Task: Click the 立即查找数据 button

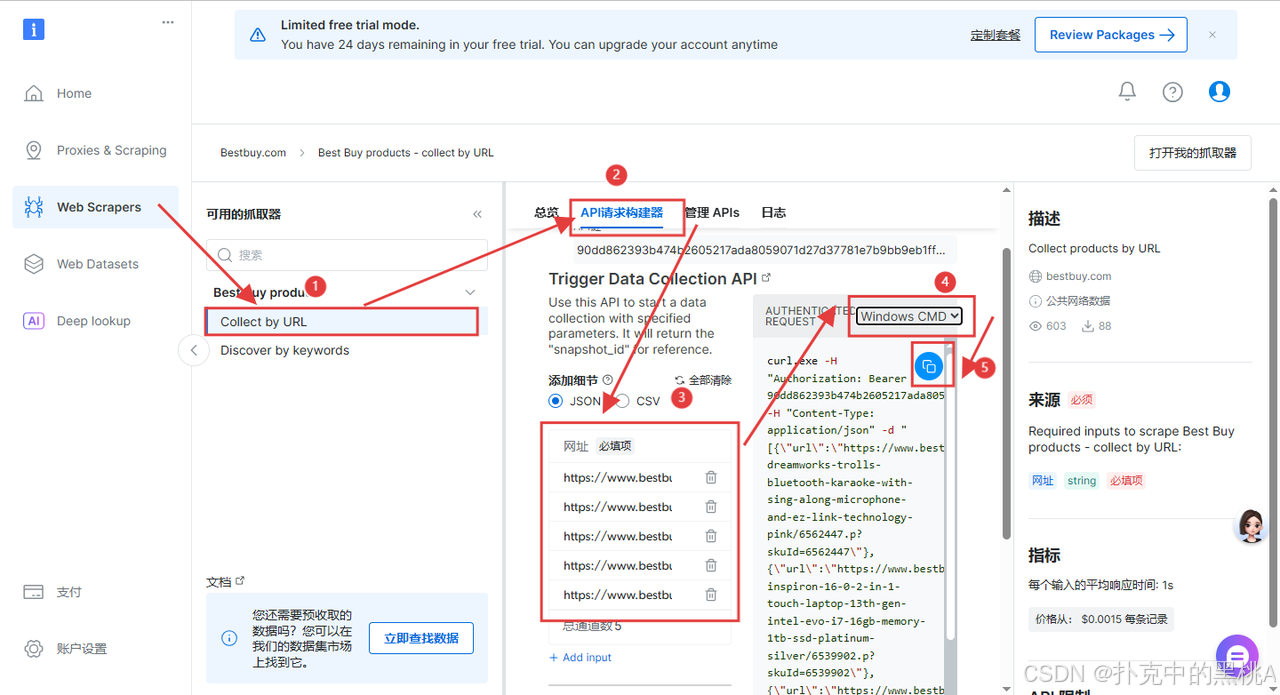Action: click(x=421, y=638)
